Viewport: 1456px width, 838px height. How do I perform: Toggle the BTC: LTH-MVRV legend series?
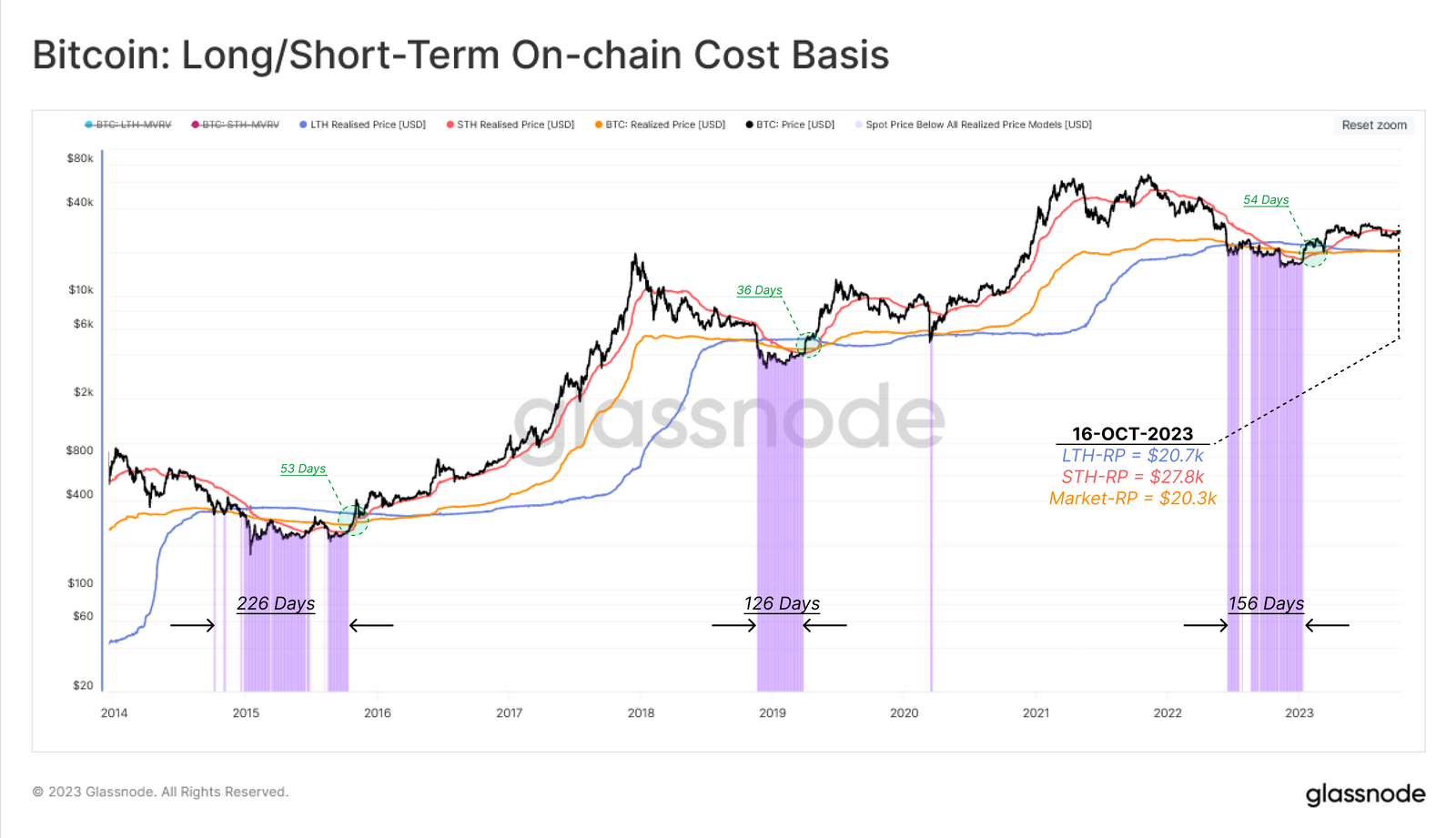point(127,125)
